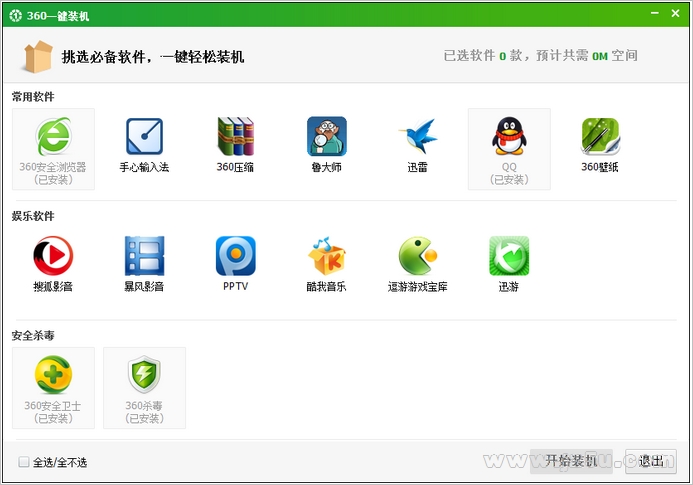Click the PPTV label text
The width and height of the screenshot is (693, 485).
(x=236, y=286)
